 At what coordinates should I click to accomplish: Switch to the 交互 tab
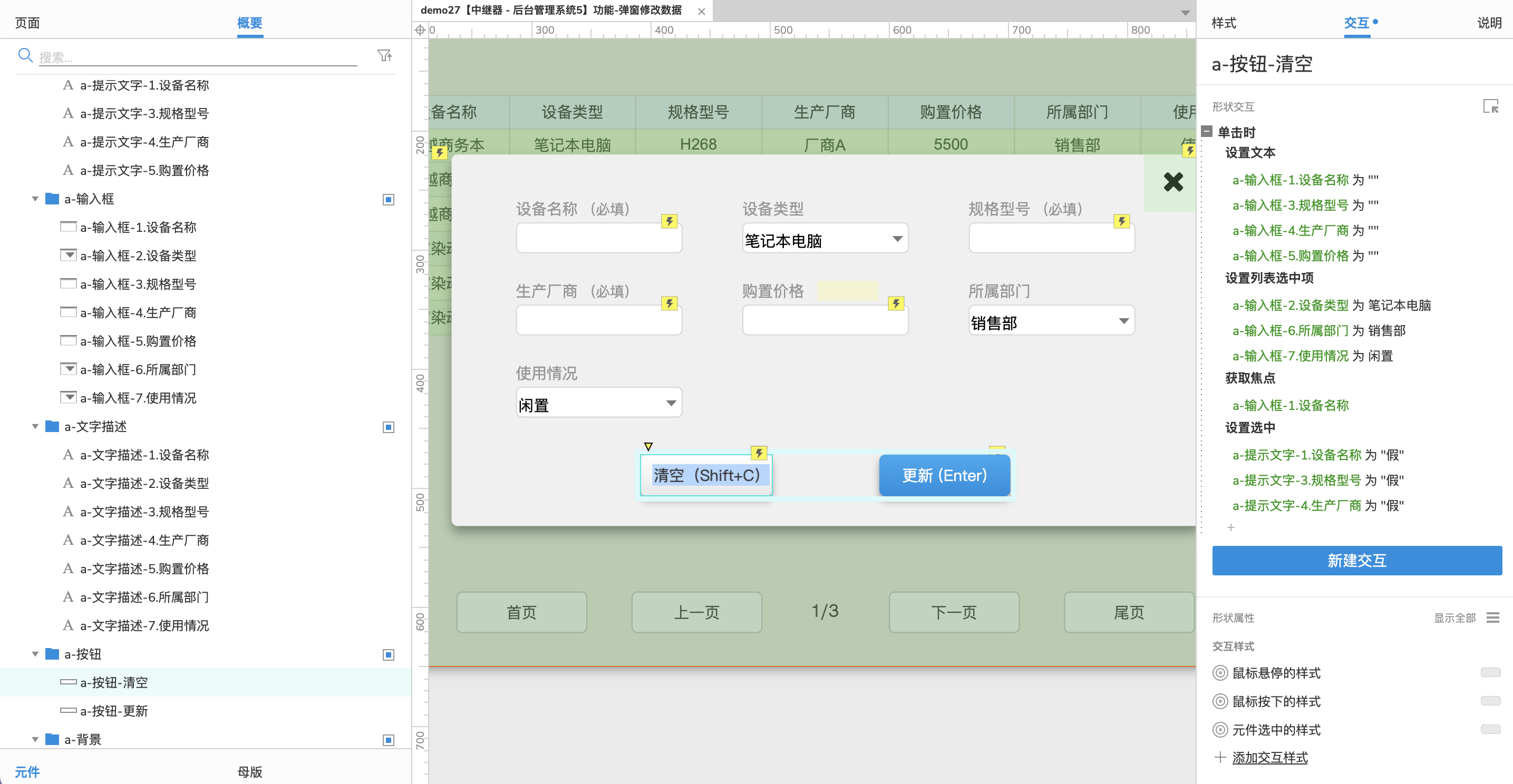(1356, 23)
